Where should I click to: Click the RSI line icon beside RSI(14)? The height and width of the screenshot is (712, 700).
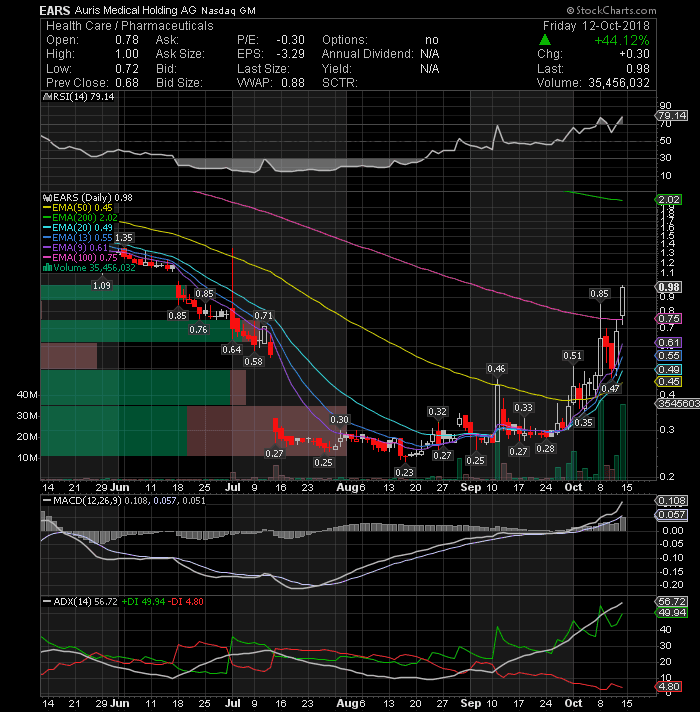click(x=46, y=97)
